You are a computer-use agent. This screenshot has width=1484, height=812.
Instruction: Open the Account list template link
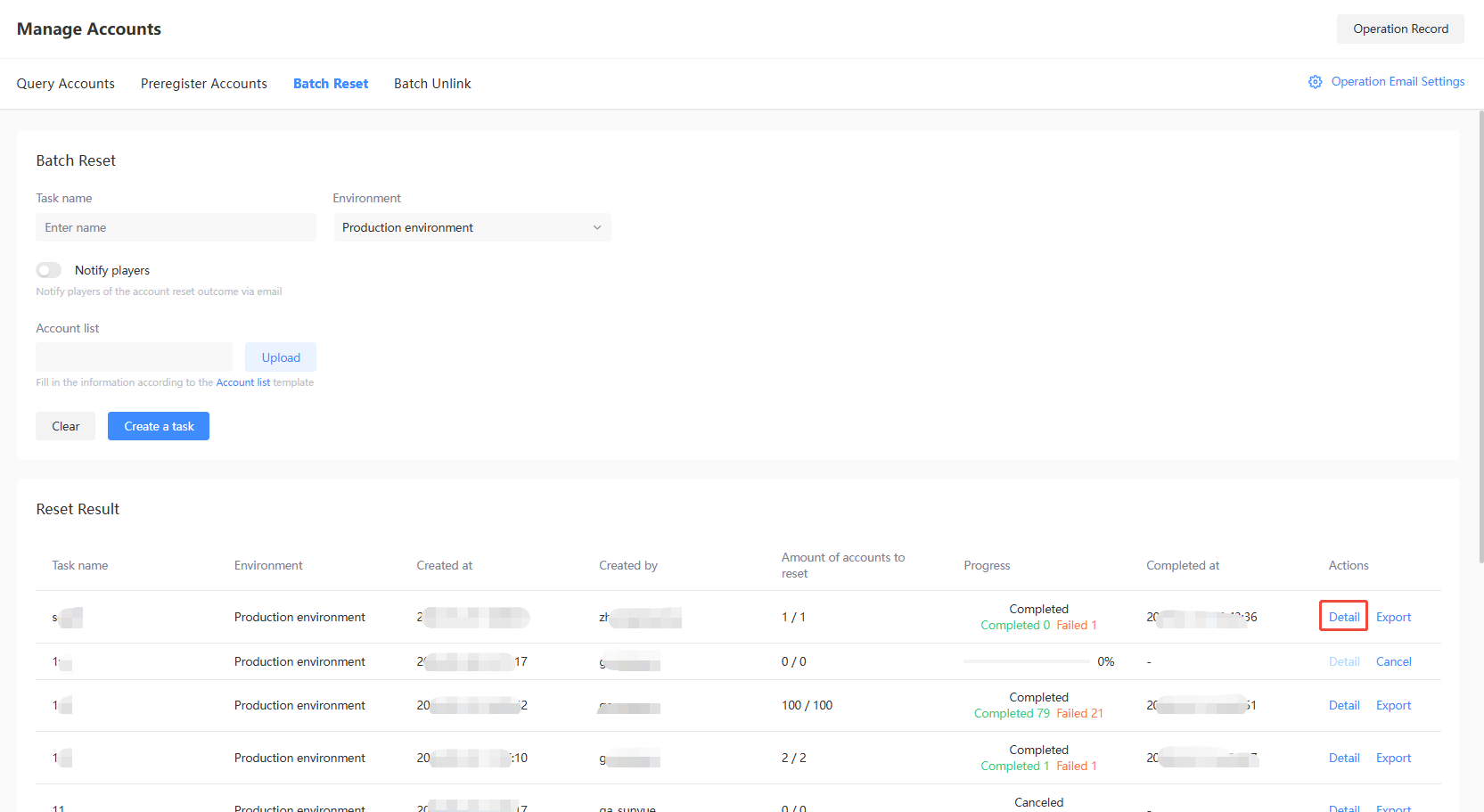click(243, 382)
